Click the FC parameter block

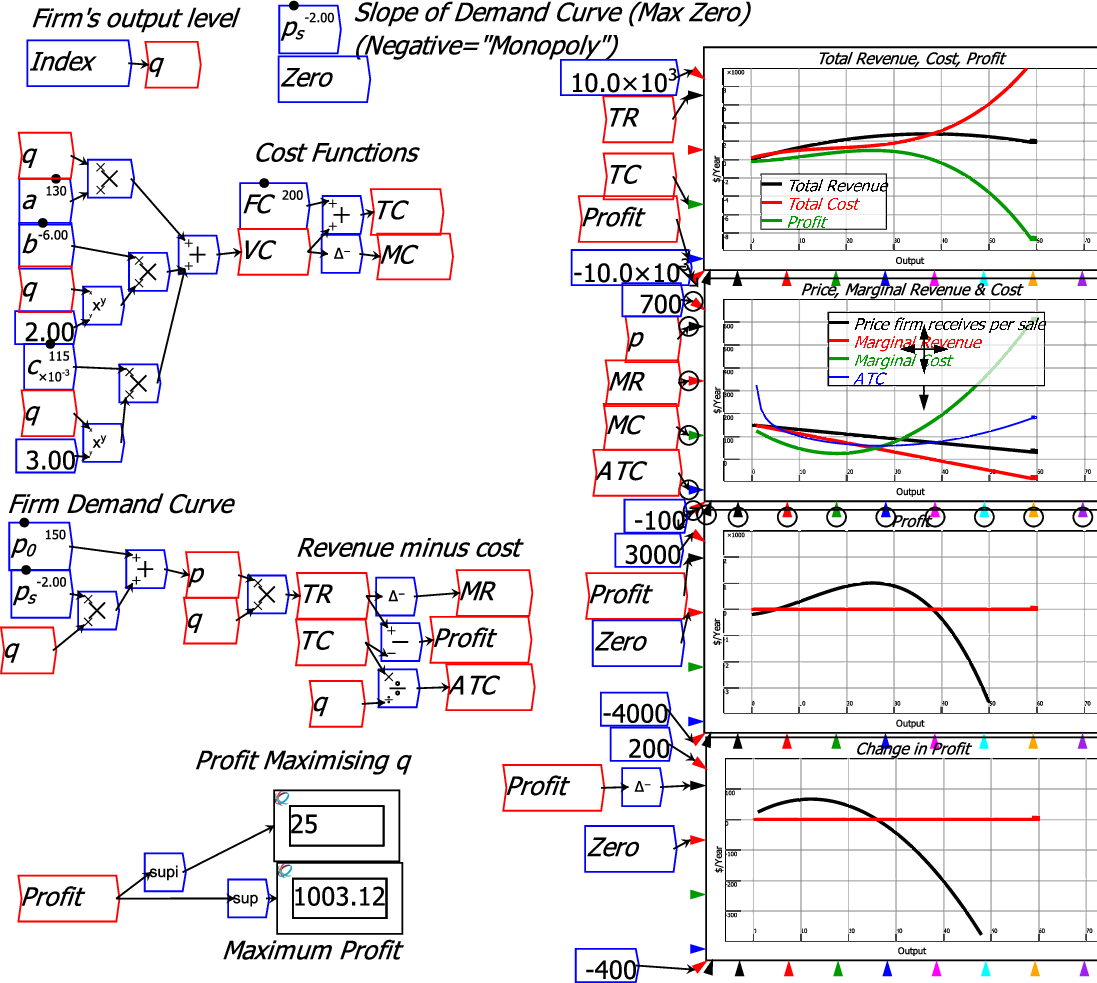pyautogui.click(x=274, y=206)
